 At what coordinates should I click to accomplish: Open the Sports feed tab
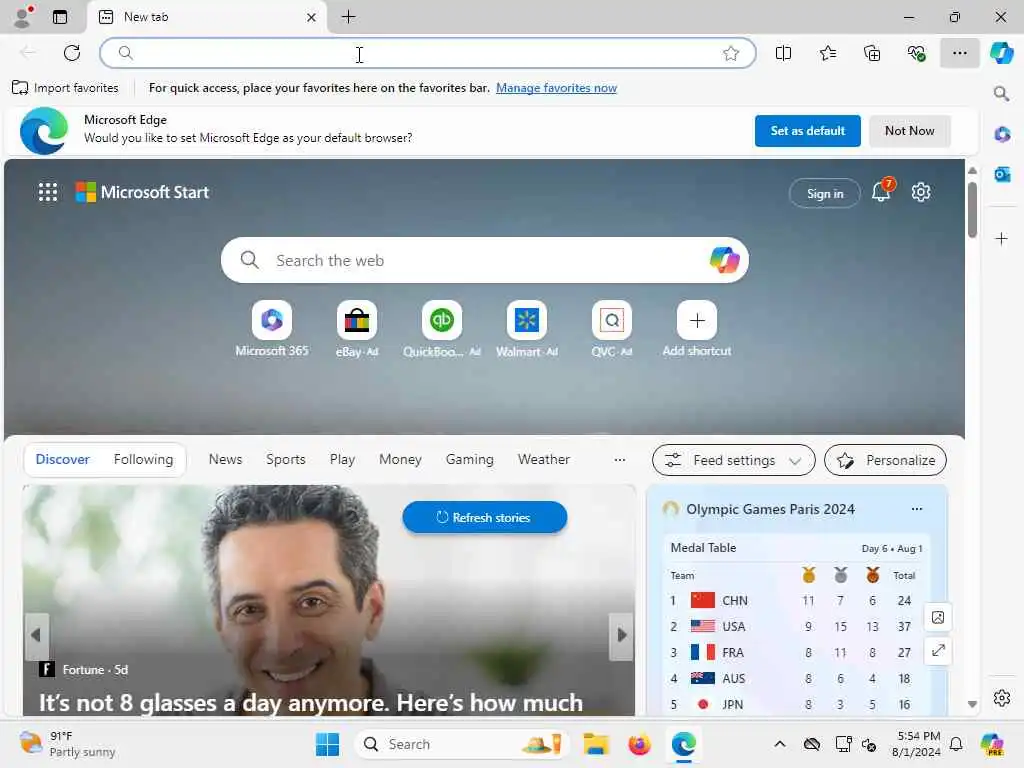285,459
